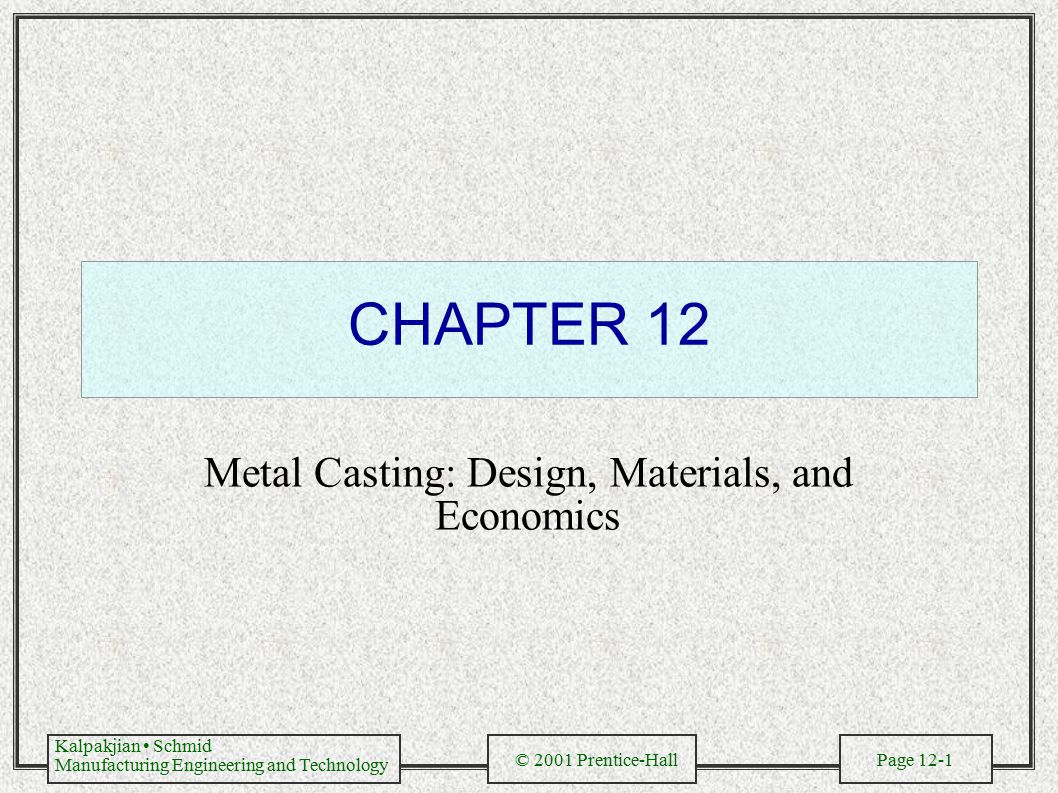Image resolution: width=1058 pixels, height=793 pixels.
Task: Click the © 2001 Prentice-Hall copyright box
Action: click(x=592, y=759)
